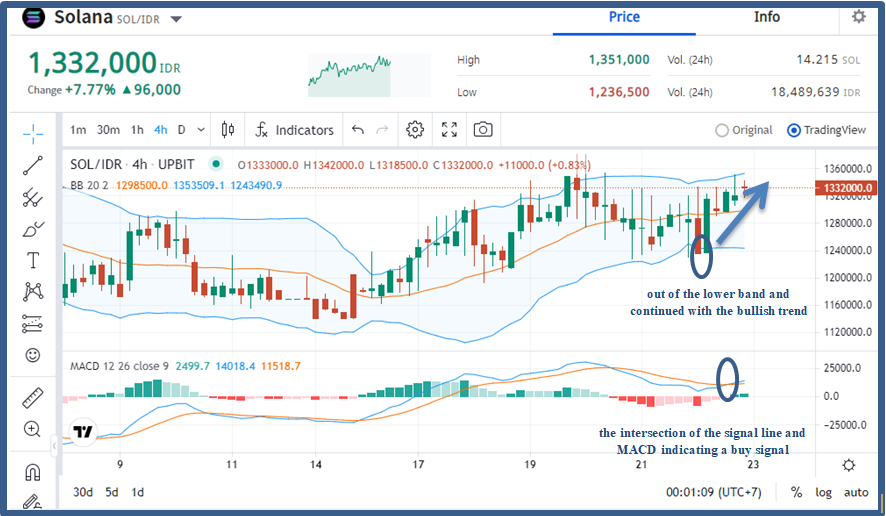The height and width of the screenshot is (516, 886).
Task: Open price scale settings gear
Action: click(x=849, y=465)
